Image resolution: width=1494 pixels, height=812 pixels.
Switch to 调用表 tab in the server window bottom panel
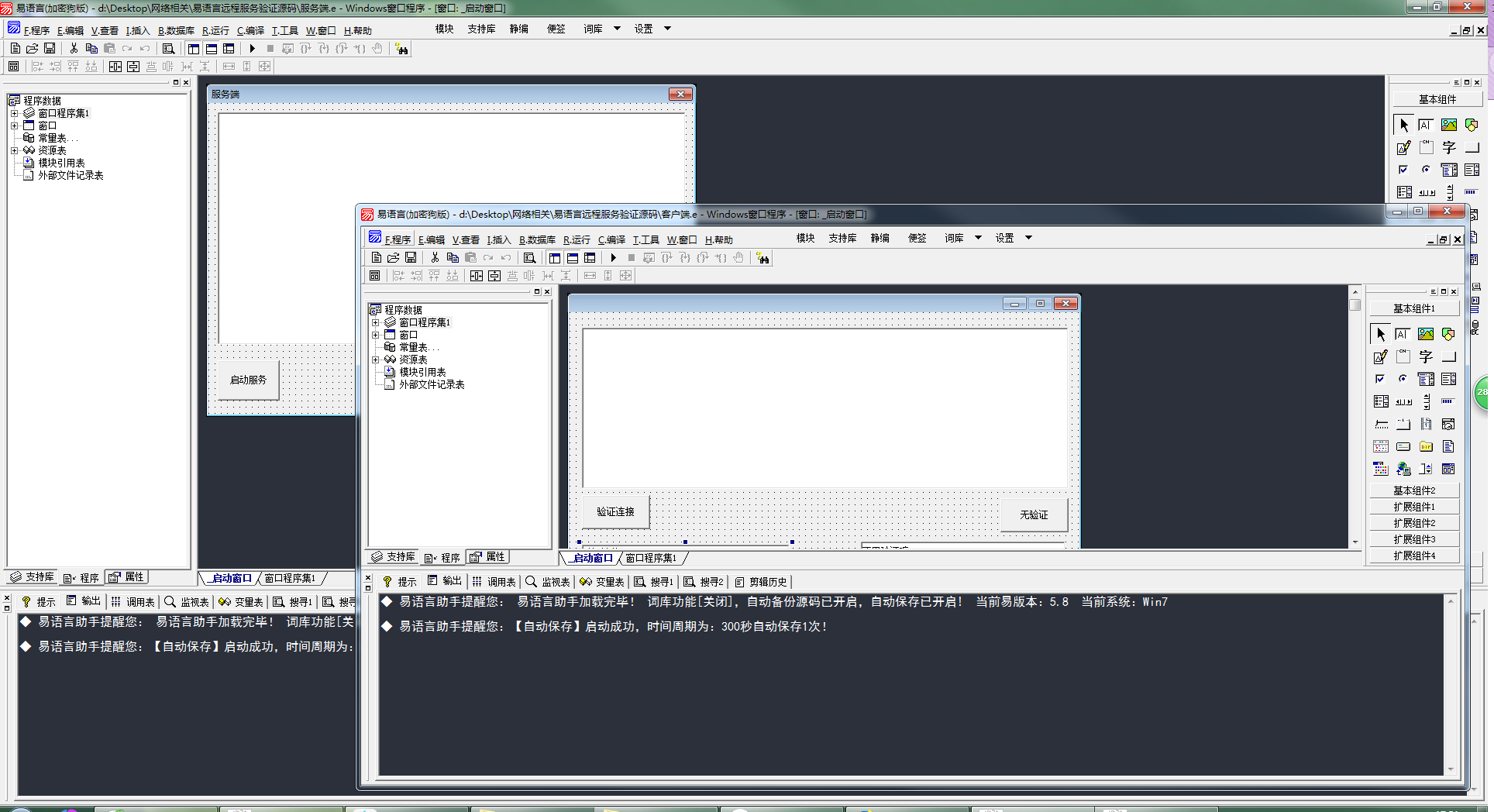[133, 601]
